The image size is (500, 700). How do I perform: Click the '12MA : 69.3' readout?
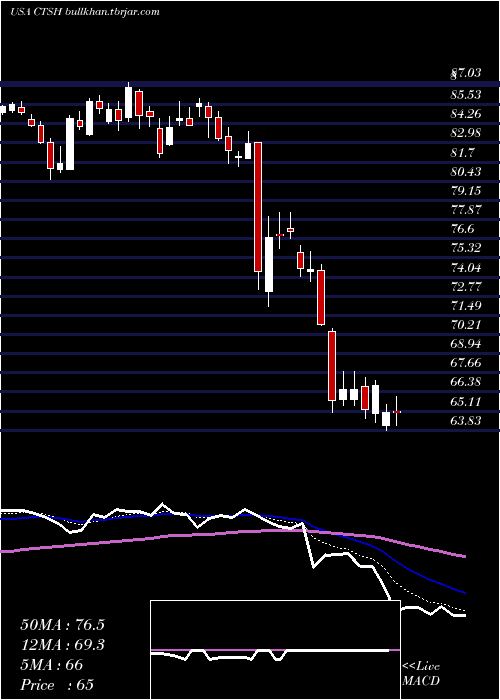[62, 645]
